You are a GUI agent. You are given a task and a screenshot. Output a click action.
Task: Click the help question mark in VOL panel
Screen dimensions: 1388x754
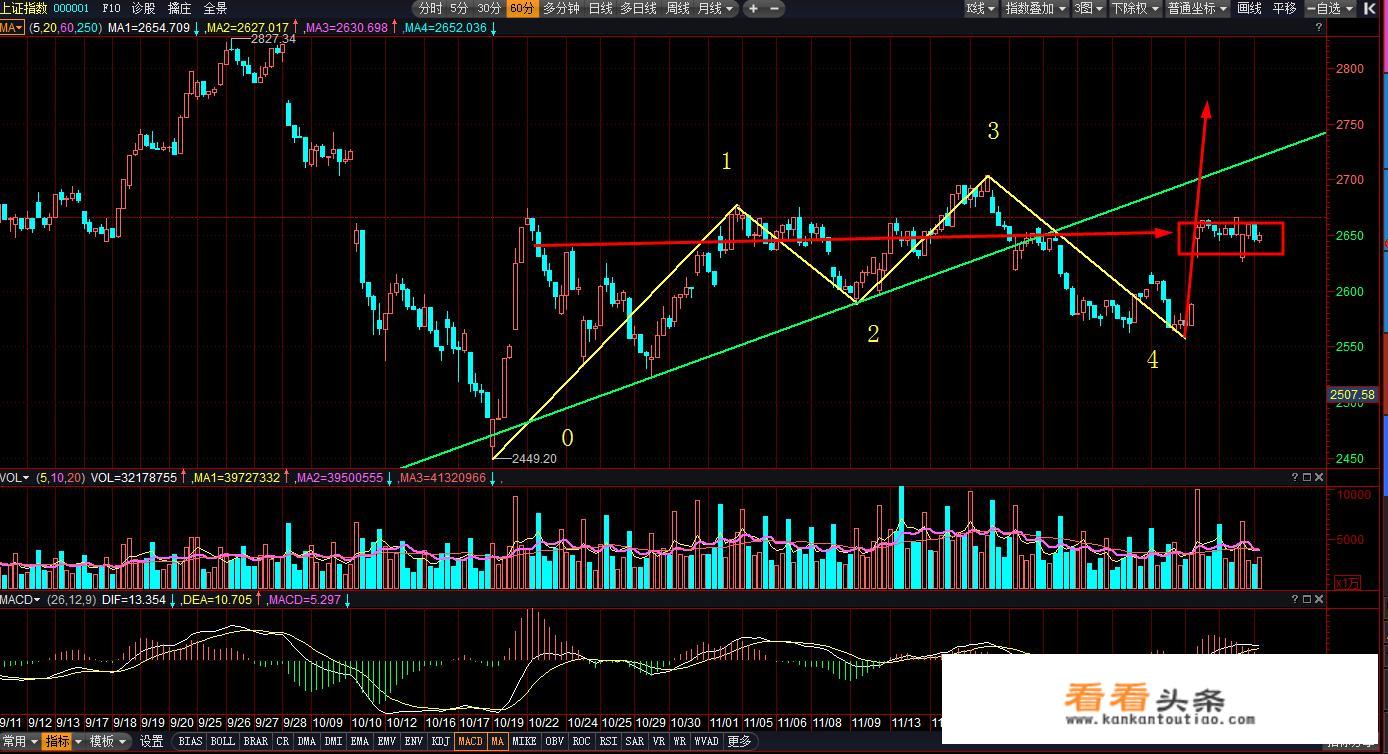[x=1294, y=478]
